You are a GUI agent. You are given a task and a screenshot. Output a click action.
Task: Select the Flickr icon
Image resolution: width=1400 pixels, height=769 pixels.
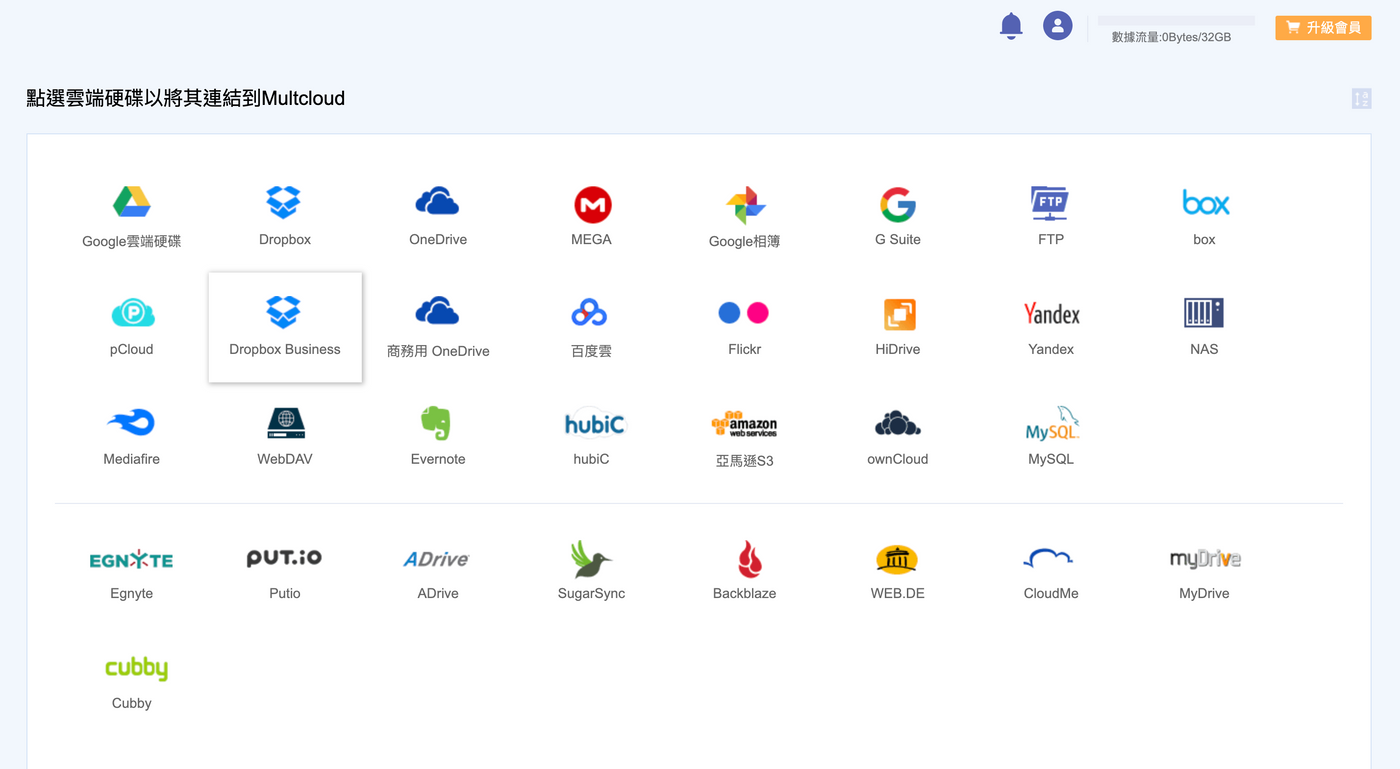tap(744, 313)
